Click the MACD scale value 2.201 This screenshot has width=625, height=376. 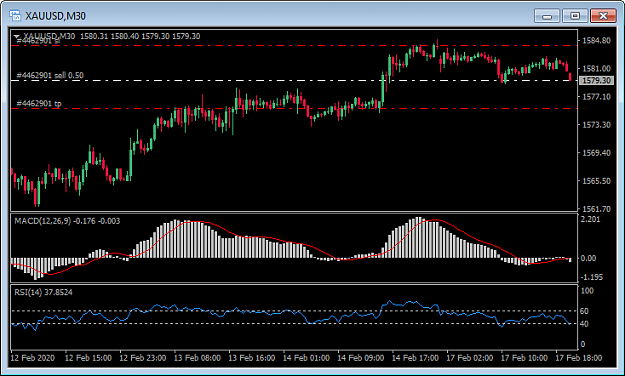590,219
